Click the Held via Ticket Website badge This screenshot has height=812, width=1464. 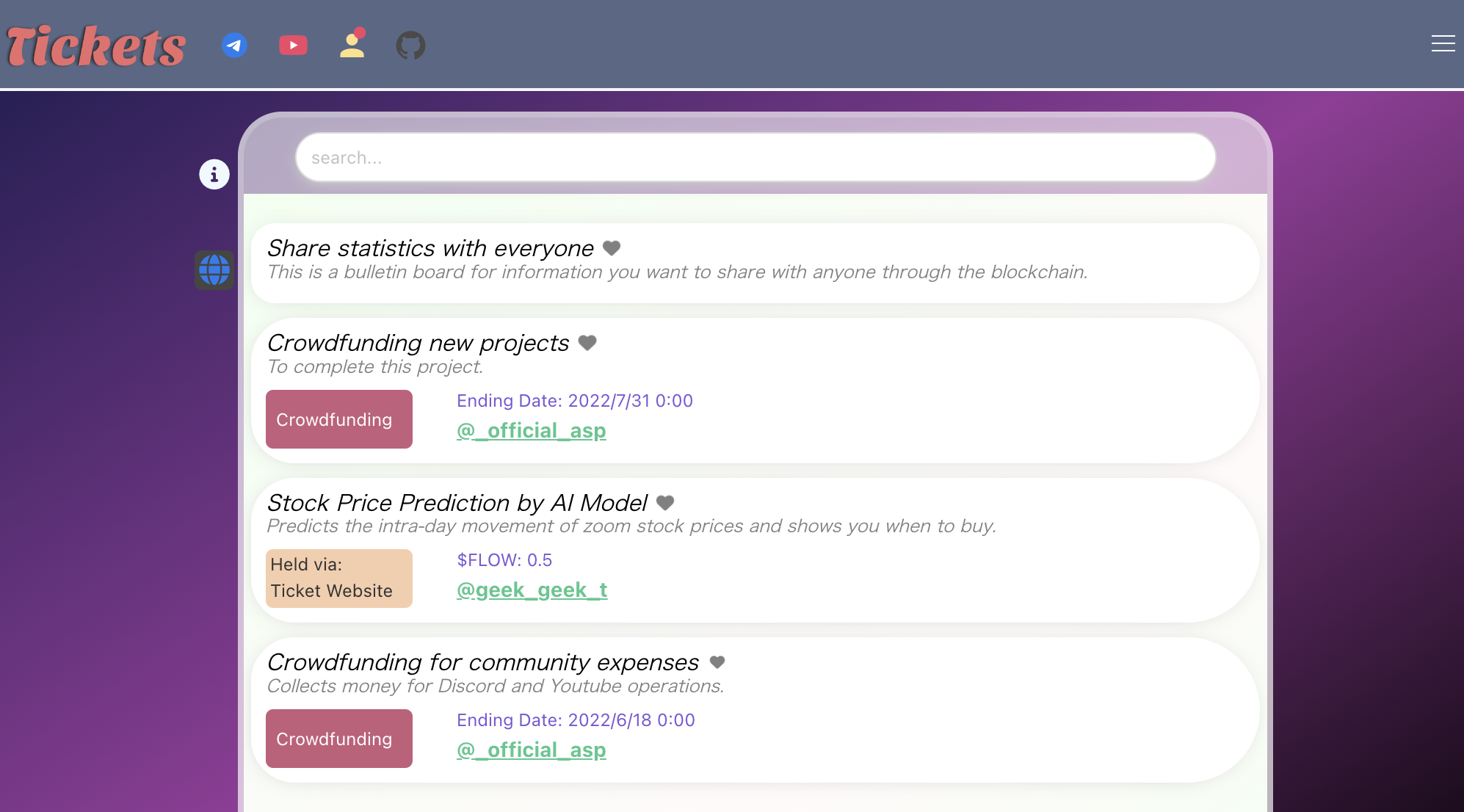(x=338, y=578)
